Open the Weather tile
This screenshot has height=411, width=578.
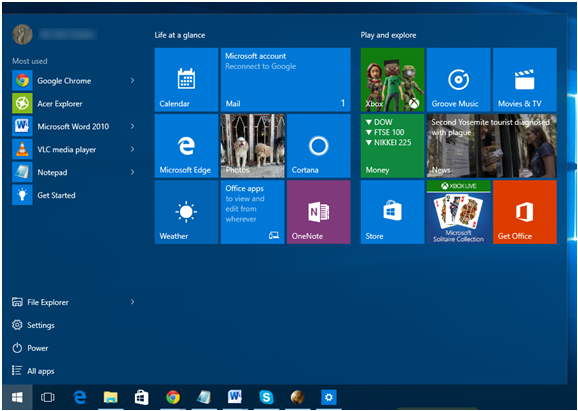coord(186,212)
